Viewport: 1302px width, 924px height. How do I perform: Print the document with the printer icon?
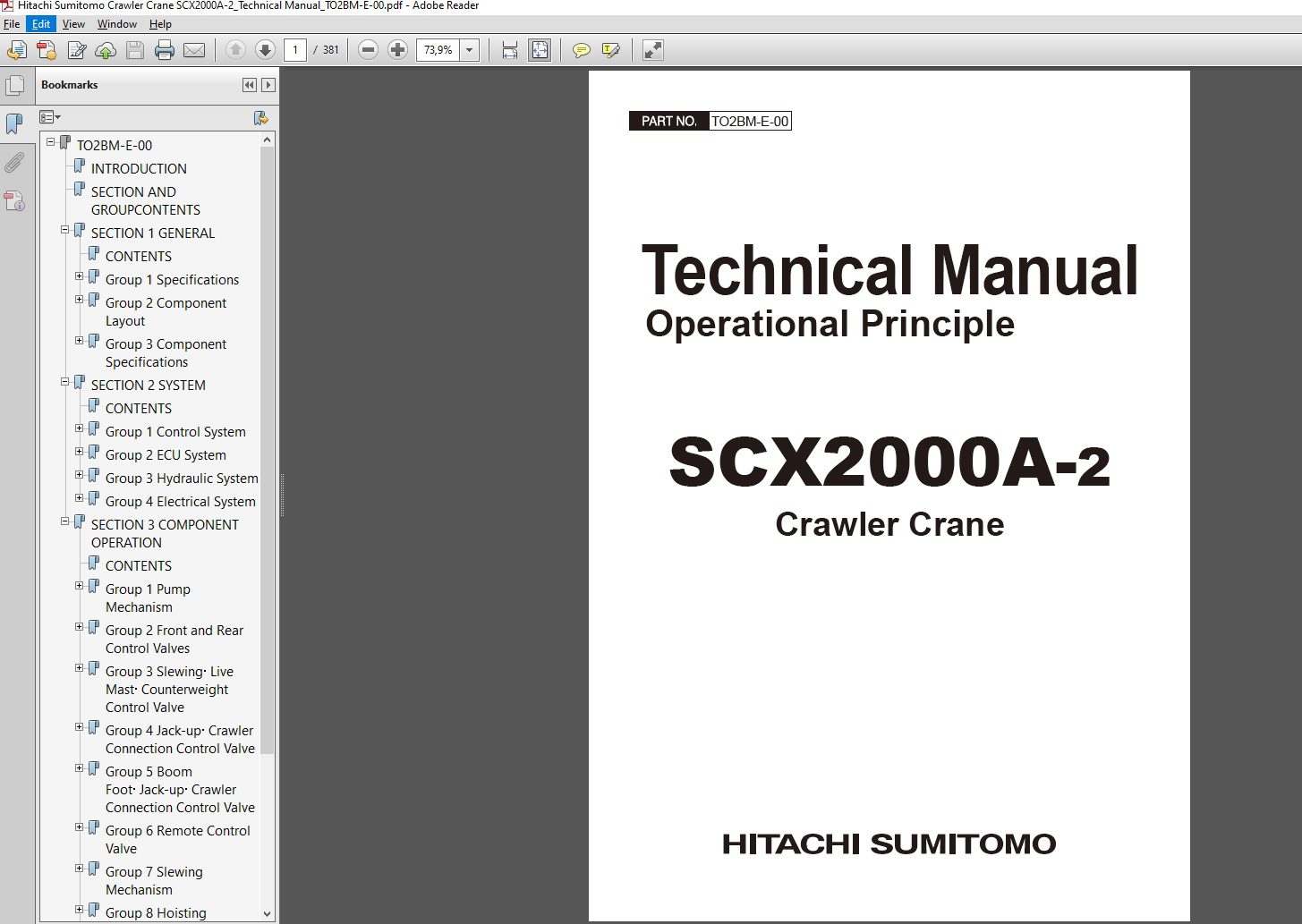point(165,50)
